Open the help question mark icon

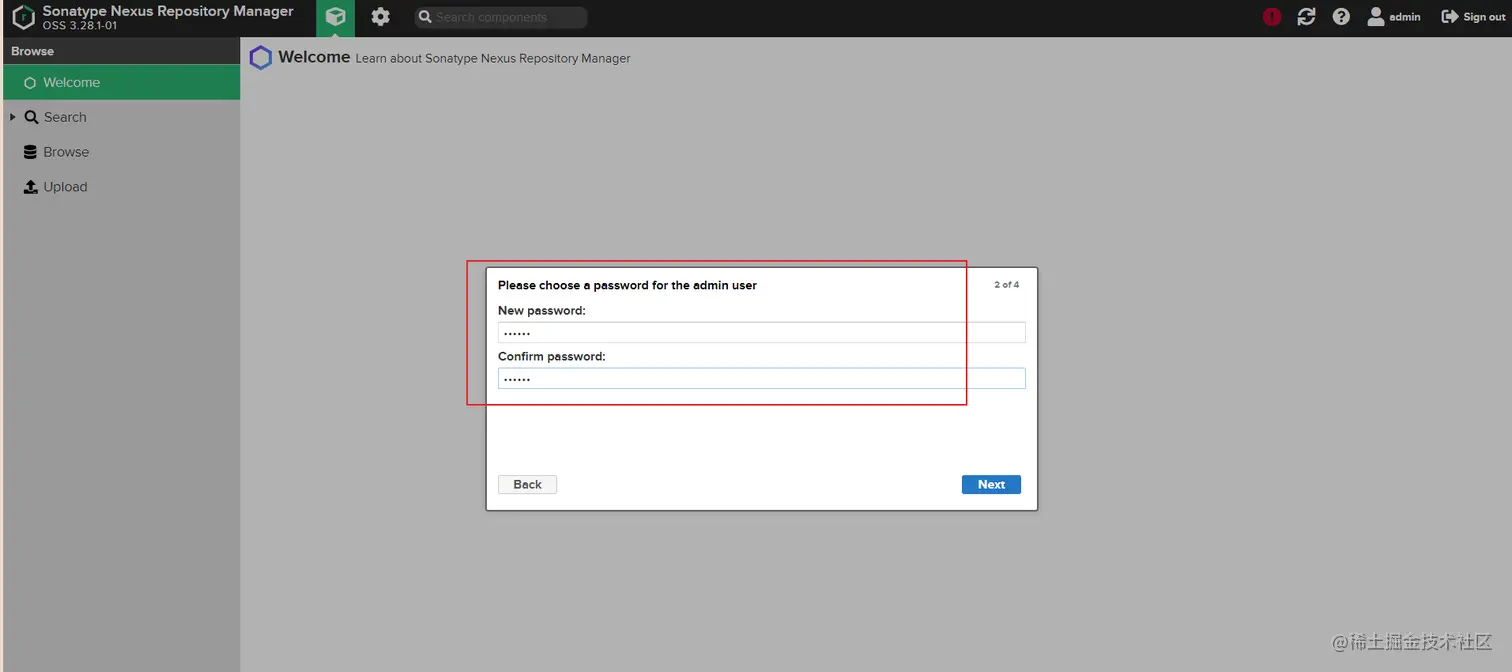pyautogui.click(x=1341, y=17)
